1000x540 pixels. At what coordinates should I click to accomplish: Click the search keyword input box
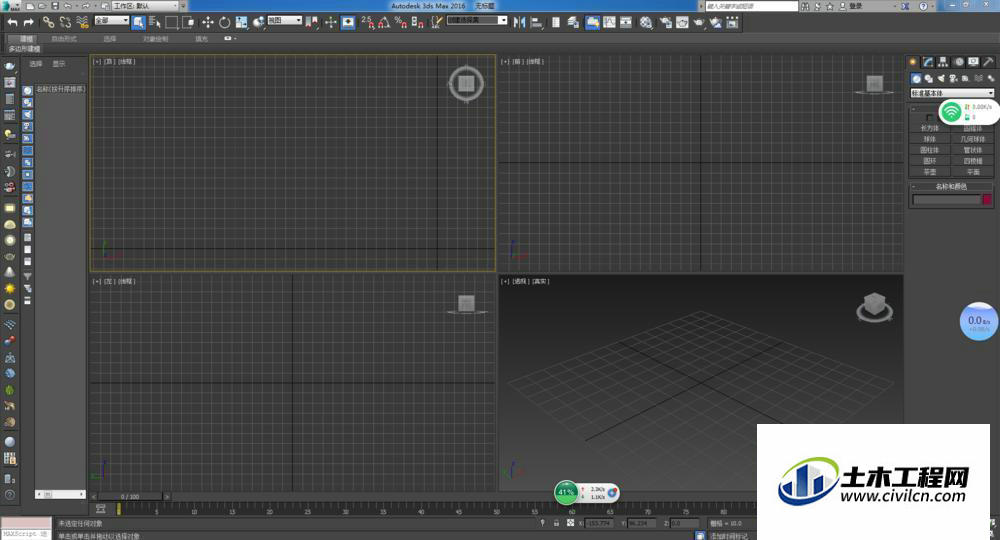pyautogui.click(x=751, y=6)
